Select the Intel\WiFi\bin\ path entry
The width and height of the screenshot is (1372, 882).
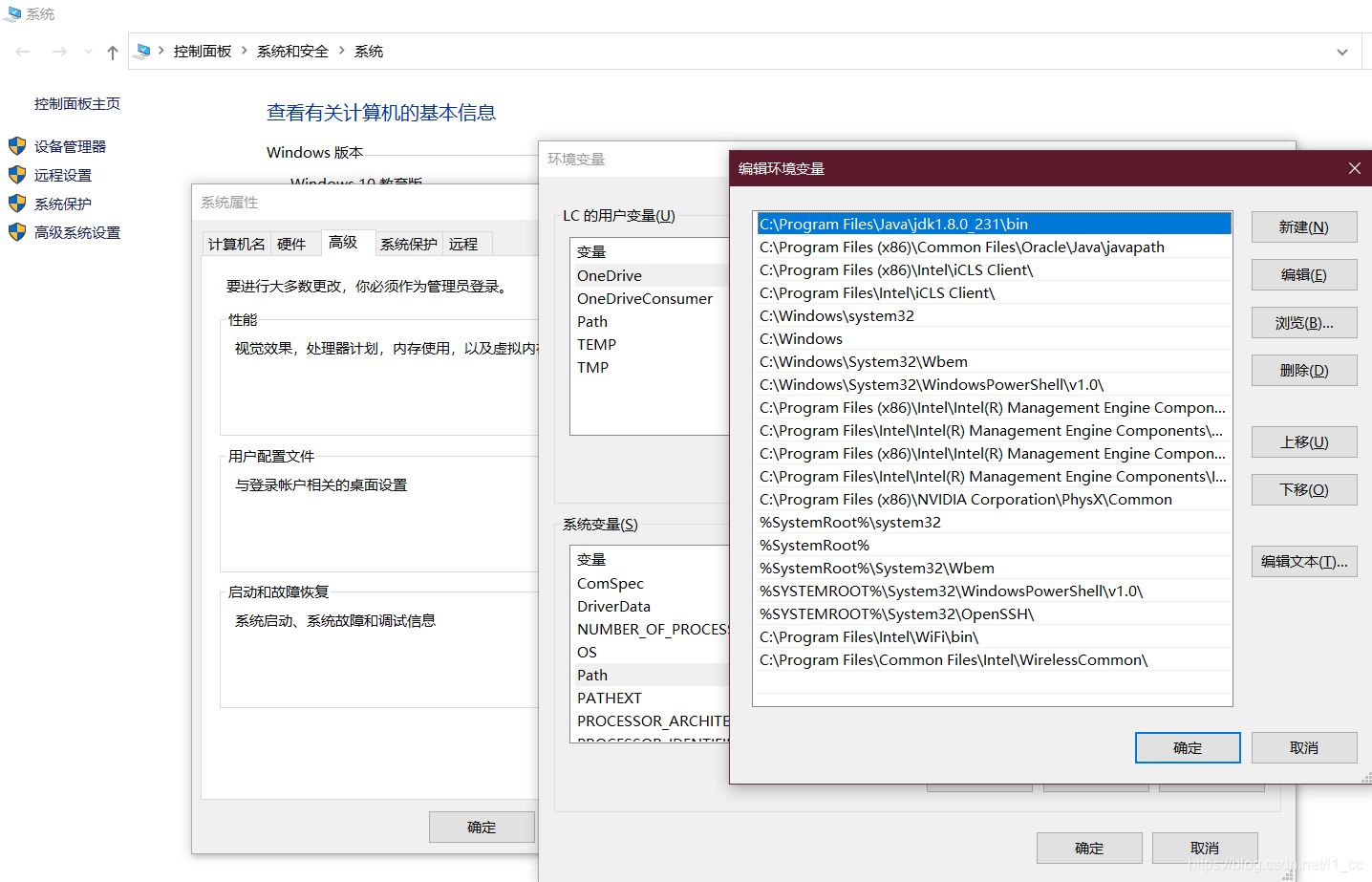[993, 636]
